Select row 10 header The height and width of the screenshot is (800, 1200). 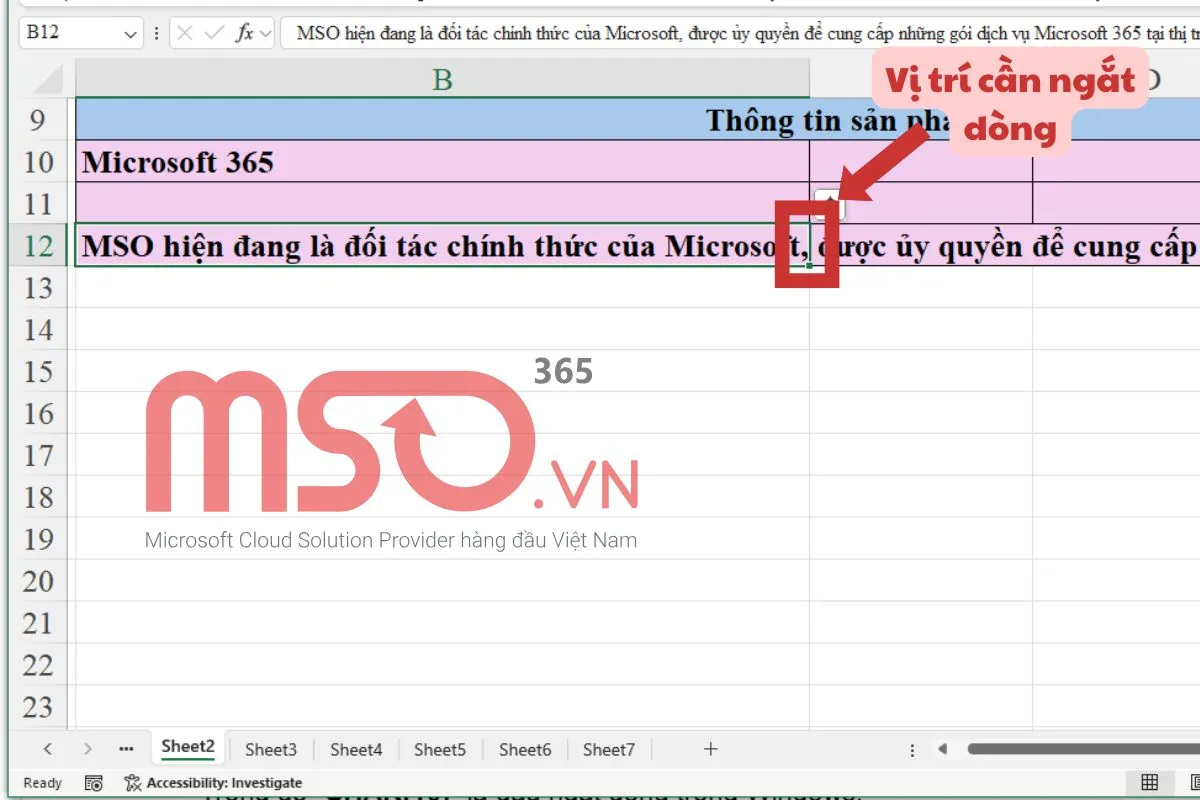pyautogui.click(x=39, y=162)
